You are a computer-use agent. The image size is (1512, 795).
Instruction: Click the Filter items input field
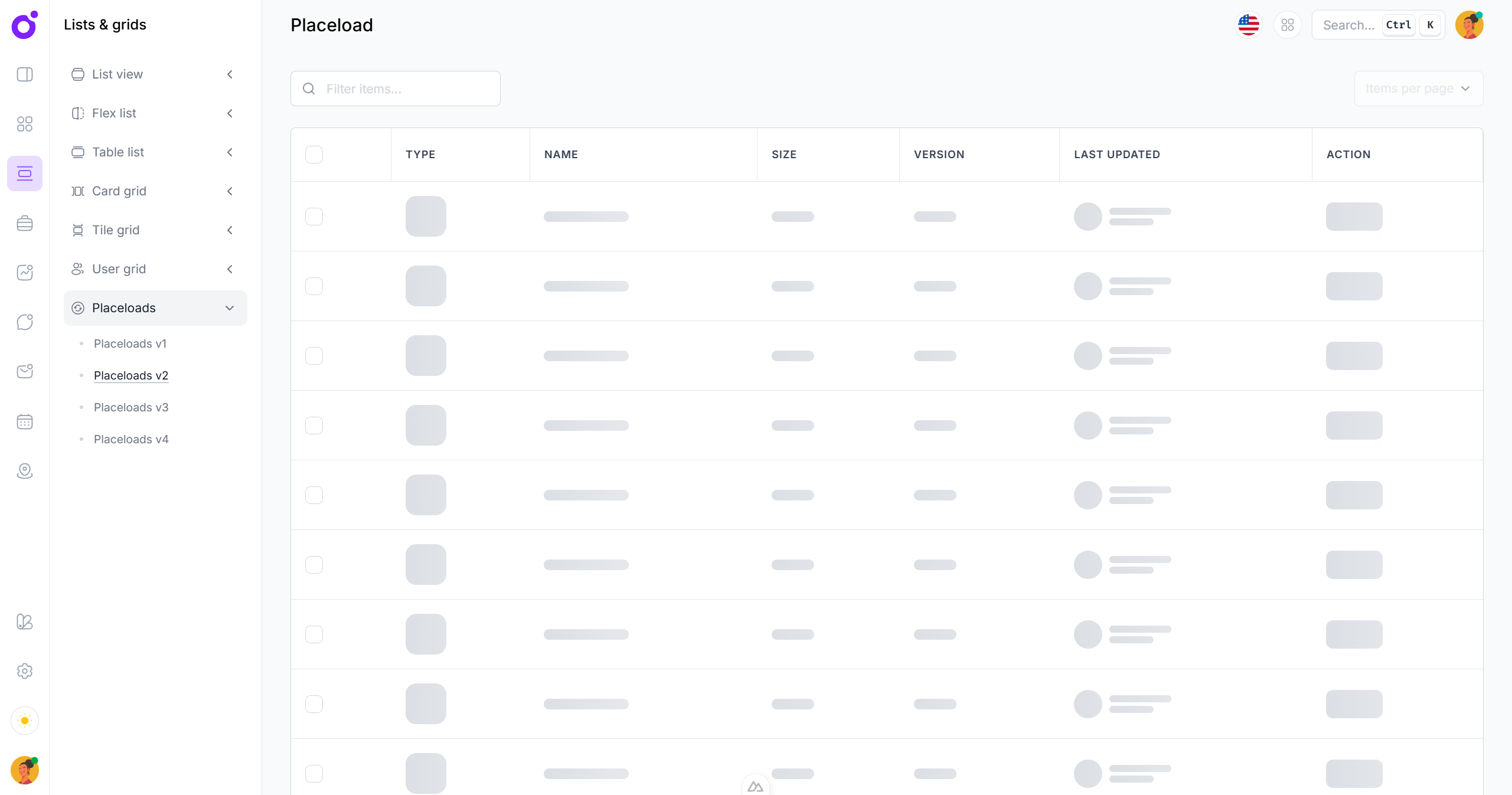[x=407, y=89]
